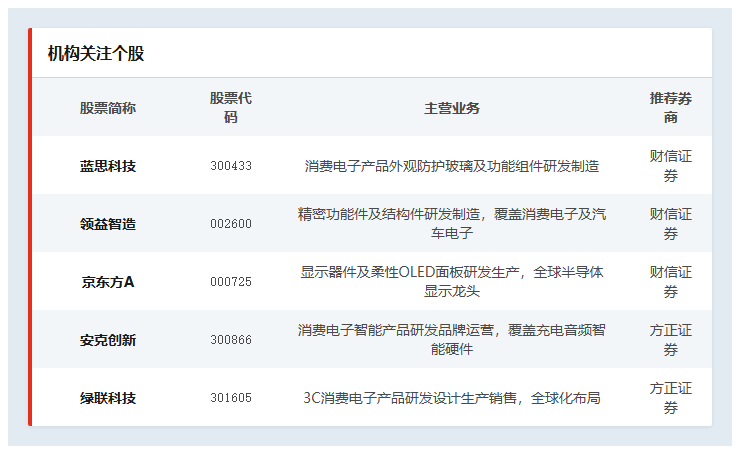This screenshot has height=454, width=740.
Task: Click 财信证券 in the 领益智造 row
Action: pyautogui.click(x=671, y=224)
